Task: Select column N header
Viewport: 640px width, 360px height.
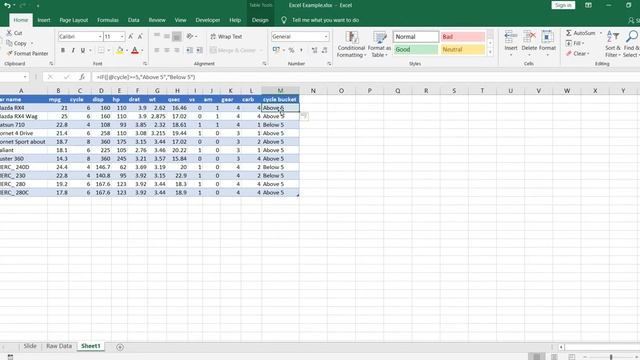Action: click(x=313, y=91)
